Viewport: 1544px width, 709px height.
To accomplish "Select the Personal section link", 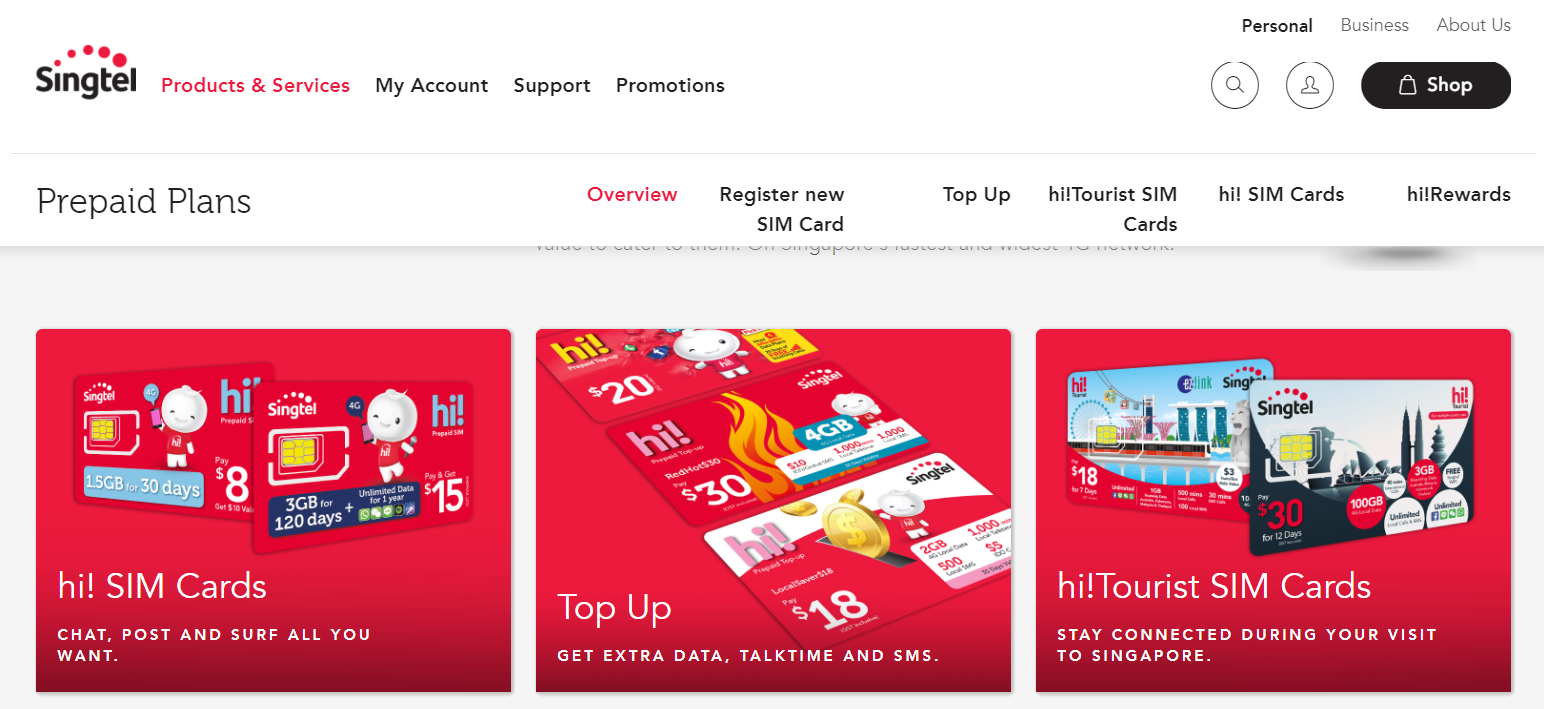I will pos(1277,26).
